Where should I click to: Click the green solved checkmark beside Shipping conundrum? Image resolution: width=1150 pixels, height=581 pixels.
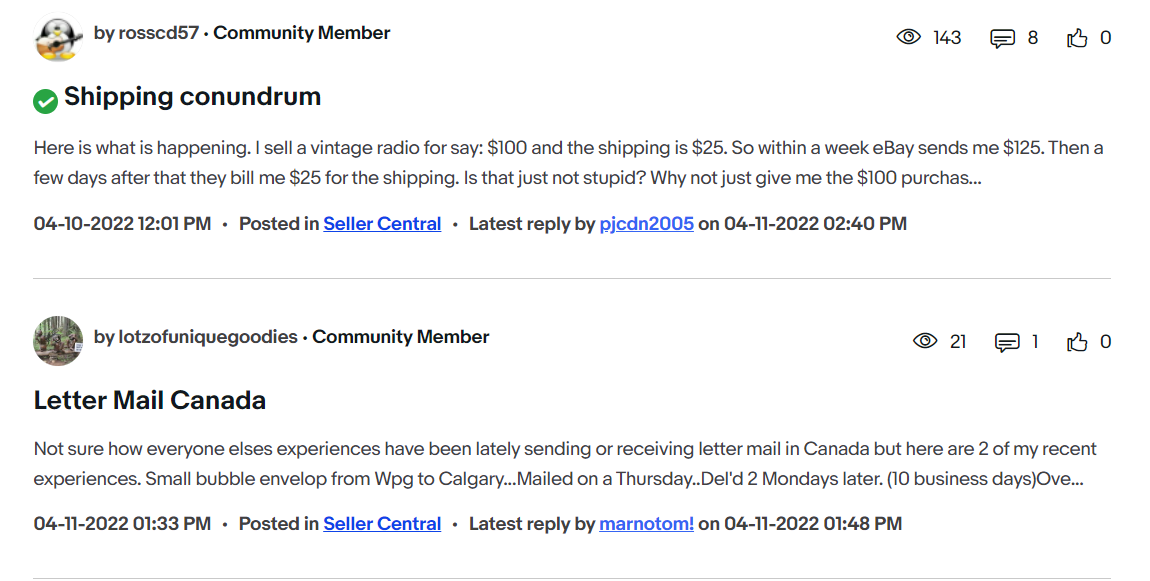tap(45, 100)
